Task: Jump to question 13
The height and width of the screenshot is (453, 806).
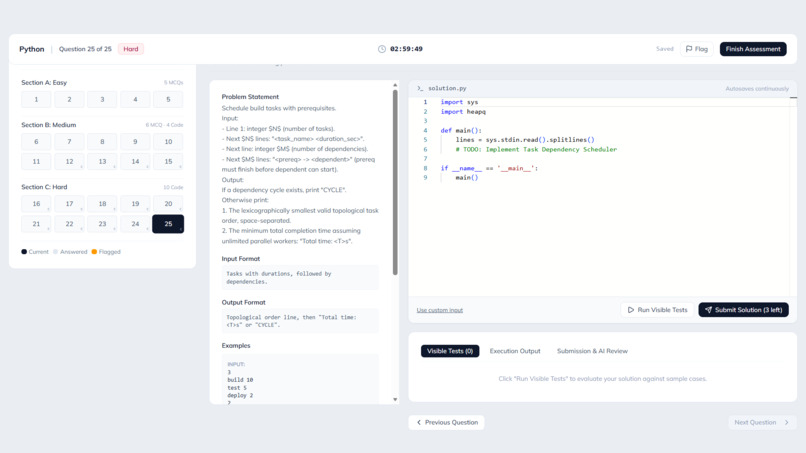Action: pyautogui.click(x=102, y=161)
